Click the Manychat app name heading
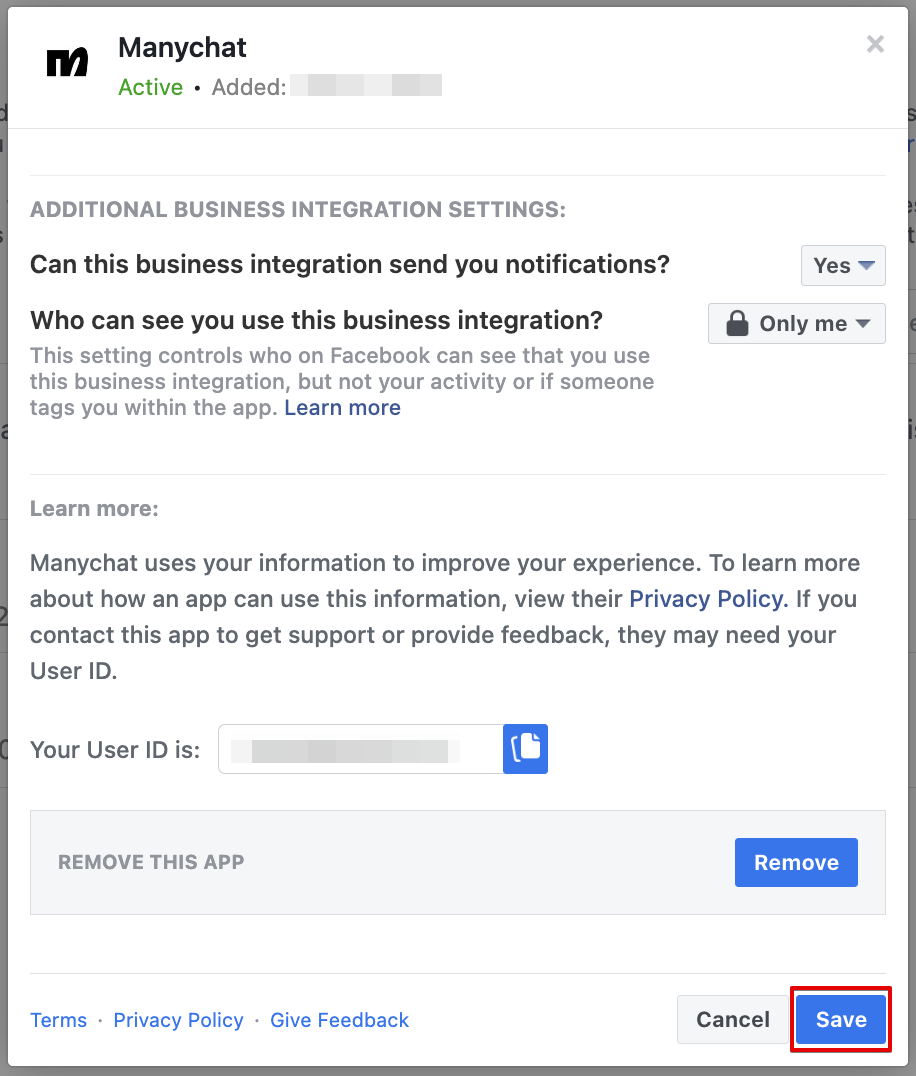 point(182,47)
